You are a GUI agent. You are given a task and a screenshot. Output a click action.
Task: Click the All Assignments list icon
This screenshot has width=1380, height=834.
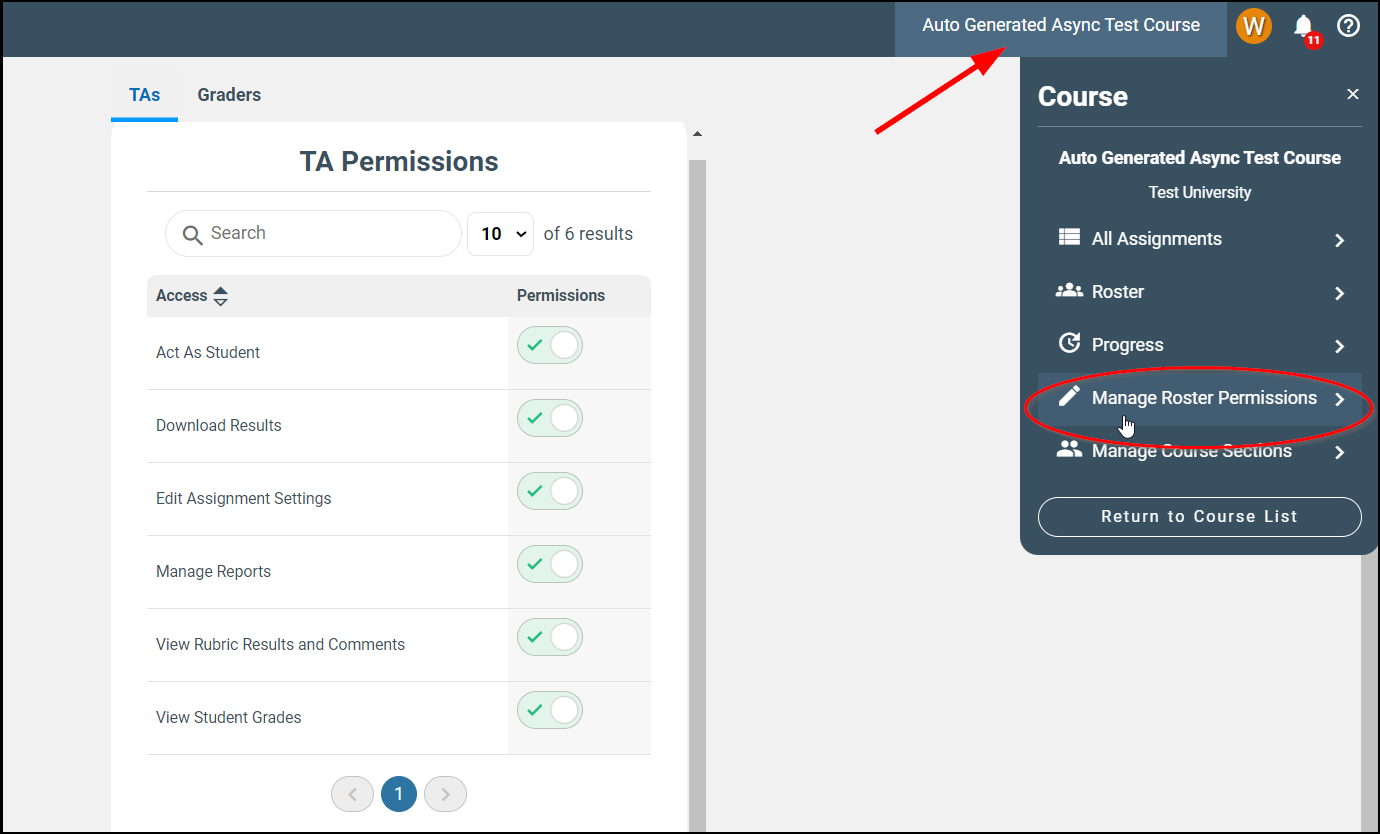(x=1069, y=237)
